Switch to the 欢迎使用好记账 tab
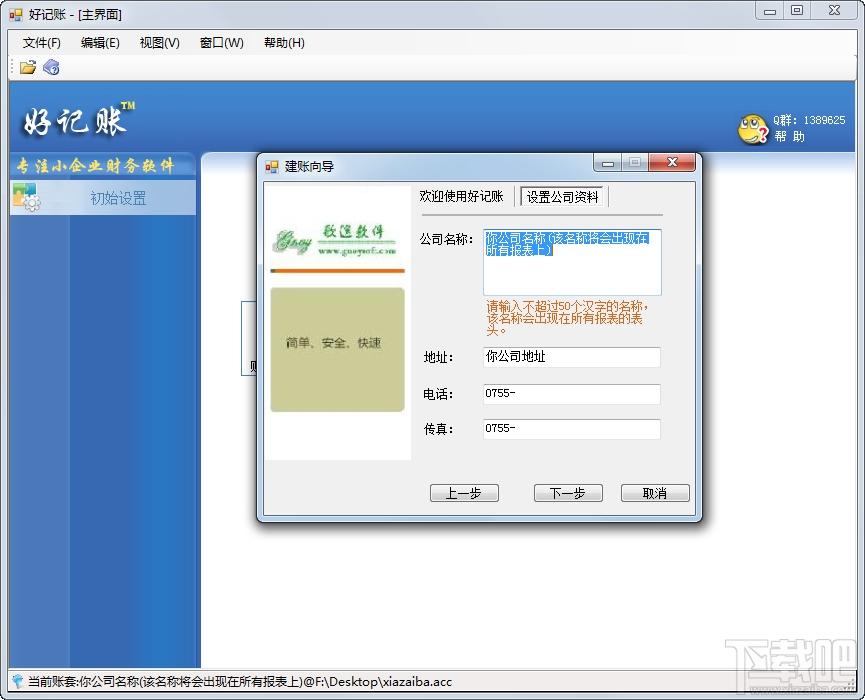 tap(461, 196)
